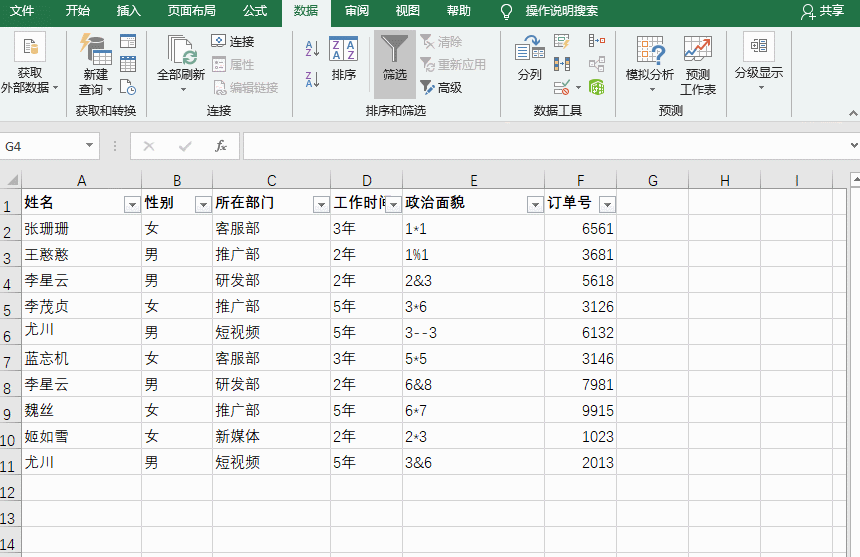Click the 重新应用 reapply button
The image size is (860, 557).
pos(454,64)
